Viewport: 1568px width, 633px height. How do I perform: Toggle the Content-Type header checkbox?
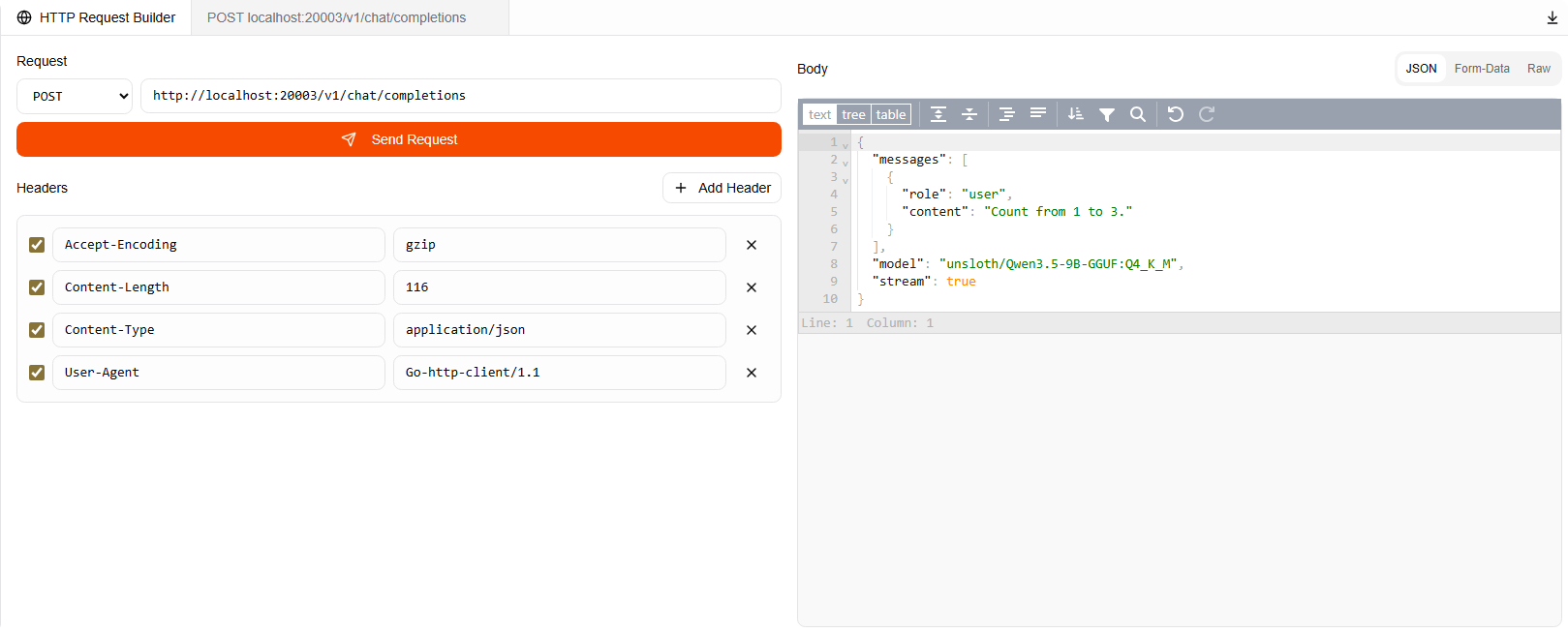point(37,330)
